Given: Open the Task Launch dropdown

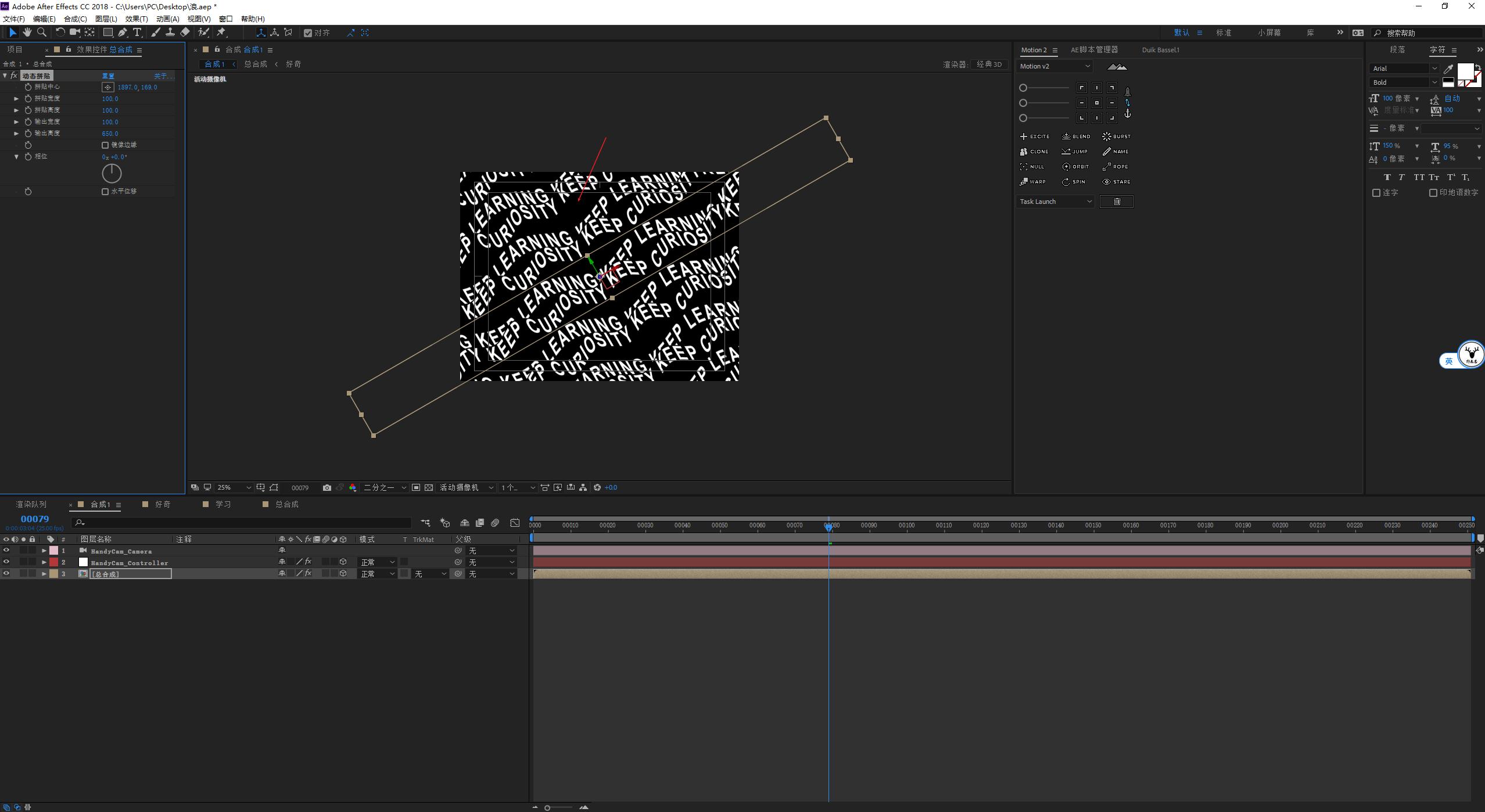Looking at the screenshot, I should (1055, 202).
